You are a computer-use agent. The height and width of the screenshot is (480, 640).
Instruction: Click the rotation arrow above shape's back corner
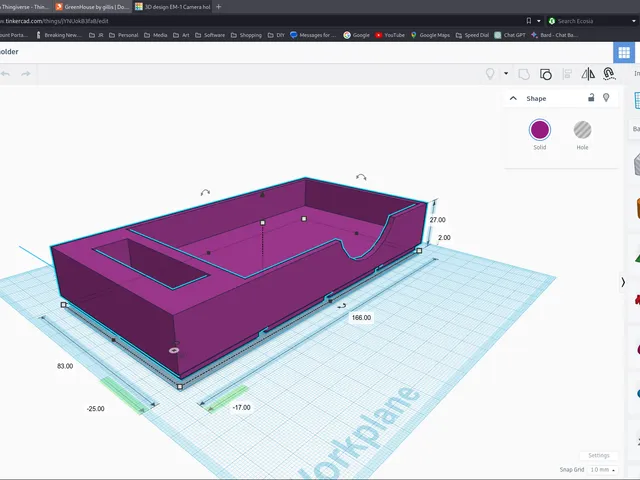pos(361,177)
